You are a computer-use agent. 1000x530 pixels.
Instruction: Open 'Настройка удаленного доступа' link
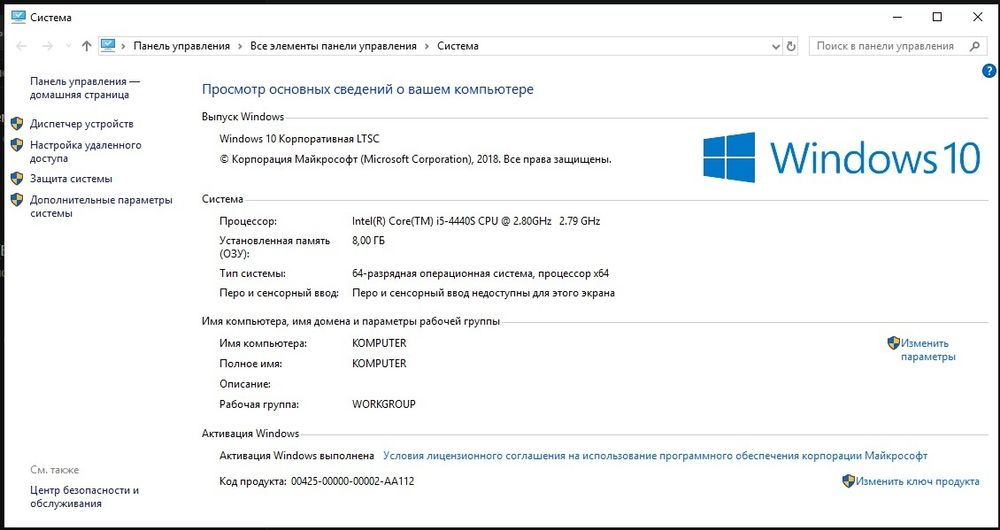click(85, 152)
